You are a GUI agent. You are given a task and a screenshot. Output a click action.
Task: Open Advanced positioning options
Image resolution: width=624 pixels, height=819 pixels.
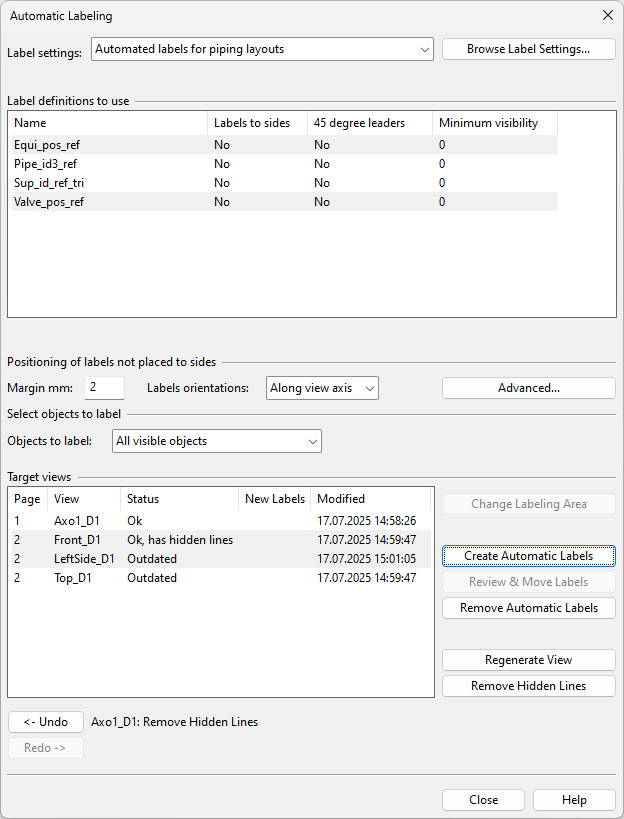pyautogui.click(x=528, y=388)
